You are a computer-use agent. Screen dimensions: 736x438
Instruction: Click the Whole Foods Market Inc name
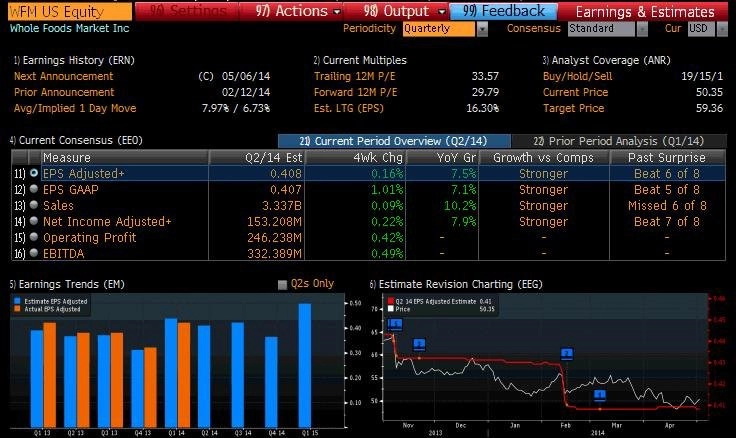[69, 28]
